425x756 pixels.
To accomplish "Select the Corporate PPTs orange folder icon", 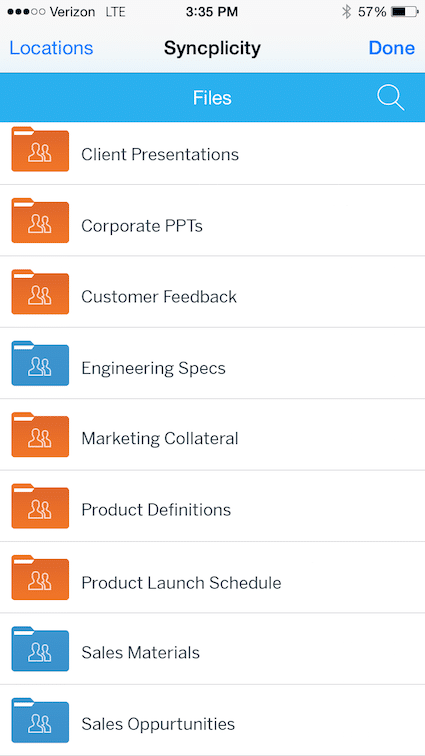I will tap(40, 220).
